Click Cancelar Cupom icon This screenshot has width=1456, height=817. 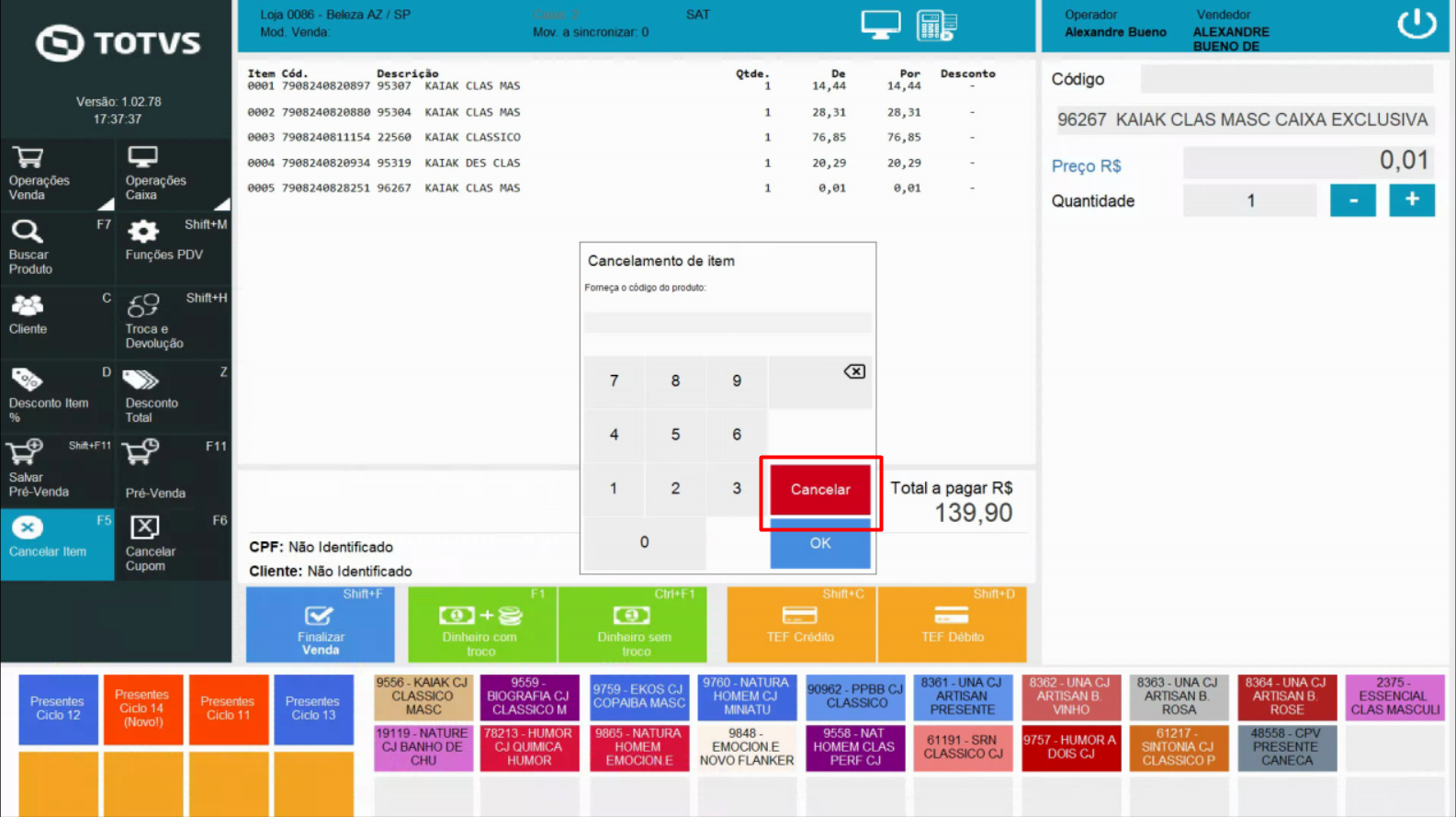click(145, 527)
